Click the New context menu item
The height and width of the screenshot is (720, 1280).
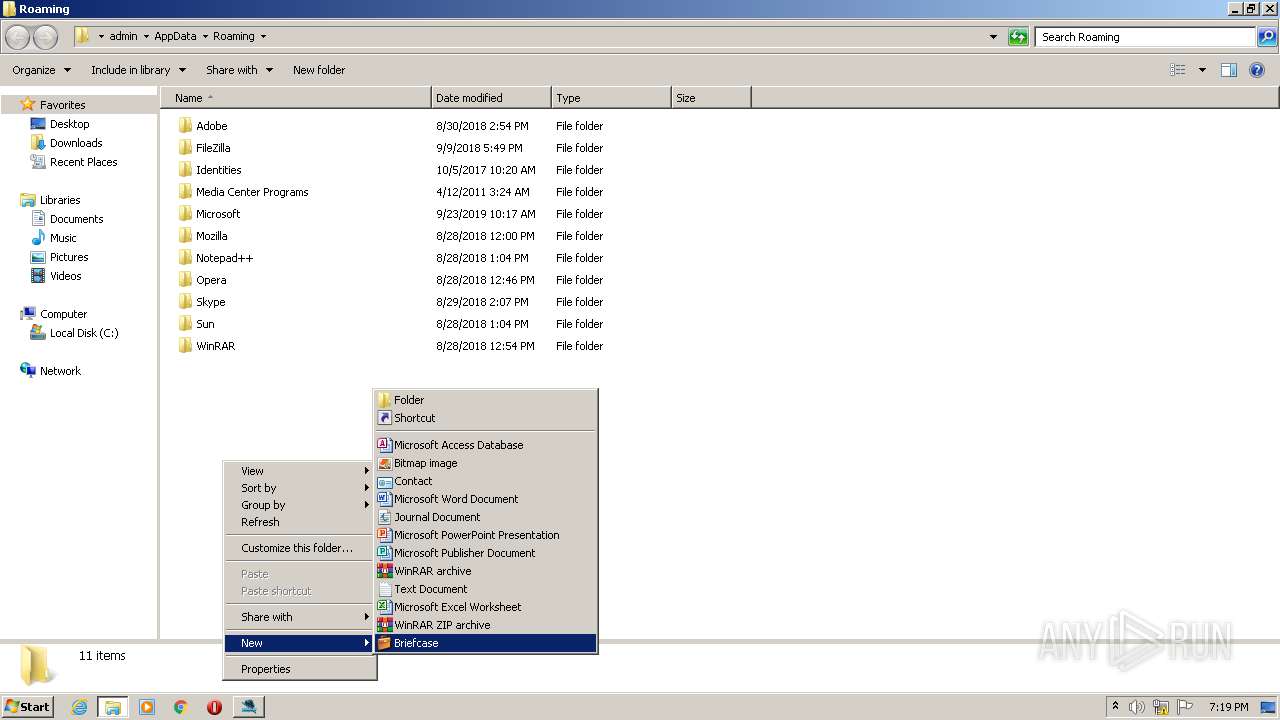(x=299, y=643)
